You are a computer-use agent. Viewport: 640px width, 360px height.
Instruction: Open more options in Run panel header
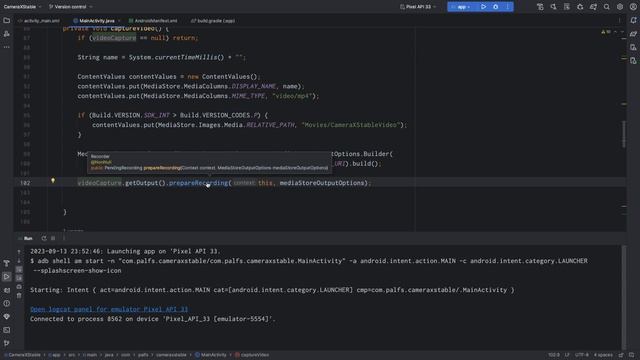pos(64,238)
